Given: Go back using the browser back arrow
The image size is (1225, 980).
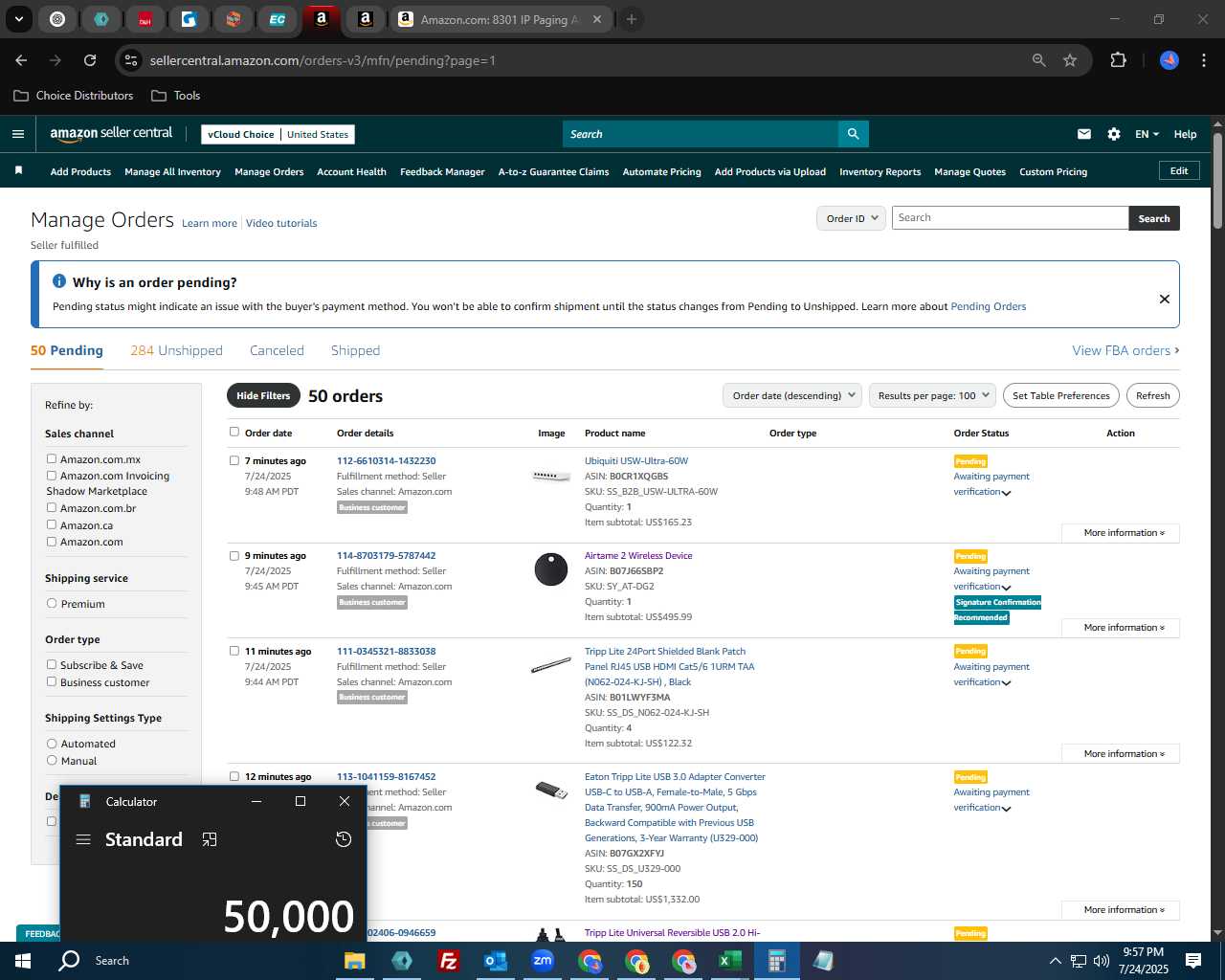Looking at the screenshot, I should pos(21,60).
